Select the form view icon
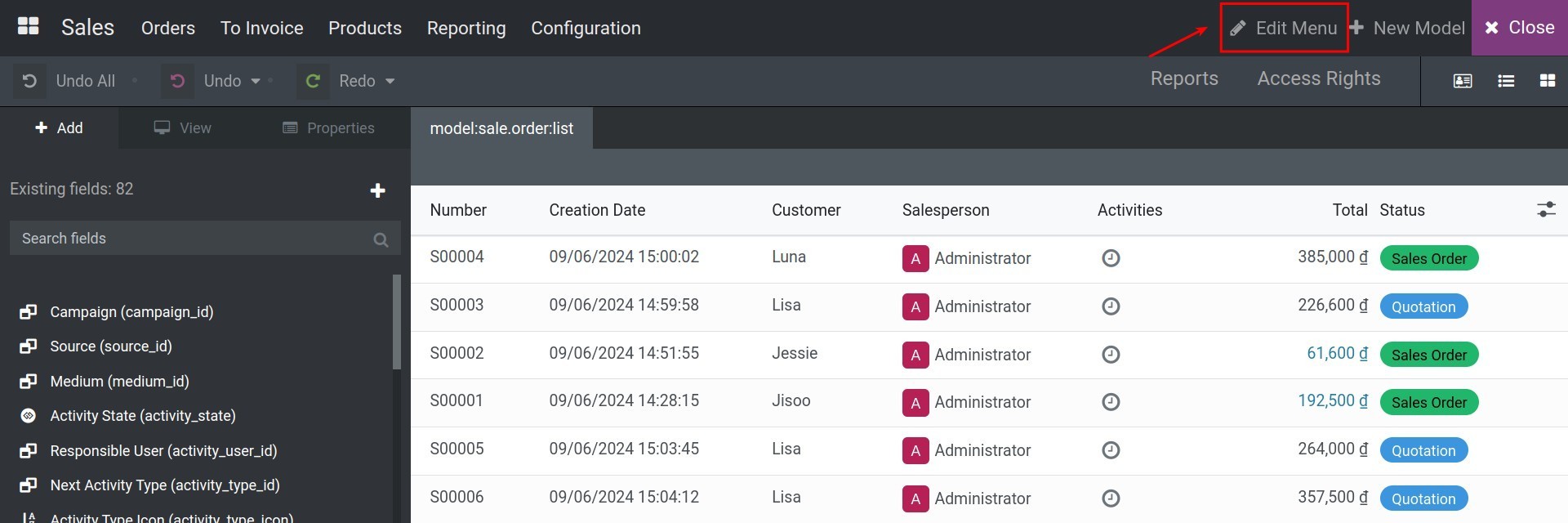Screen dimensions: 1568x523 (x=1463, y=81)
